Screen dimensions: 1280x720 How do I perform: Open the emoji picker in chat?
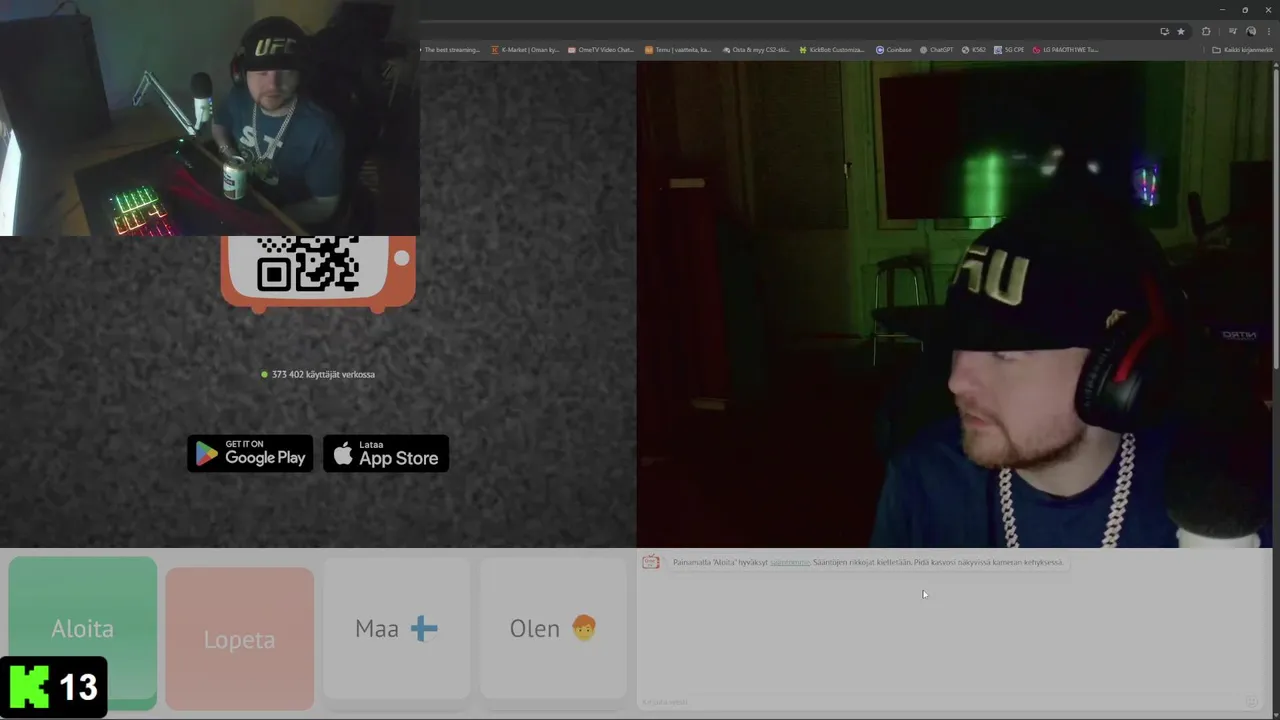[1251, 702]
